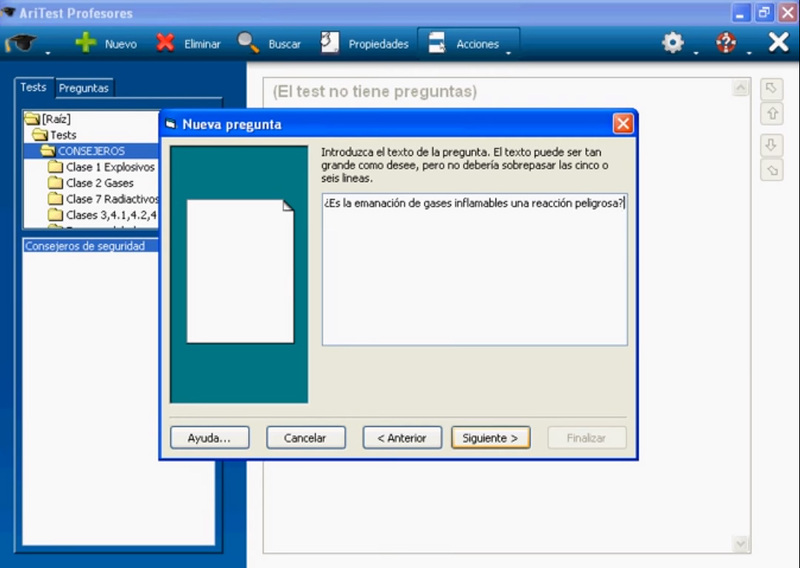800x568 pixels.
Task: Go back with < Anterior button
Action: pyautogui.click(x=402, y=438)
